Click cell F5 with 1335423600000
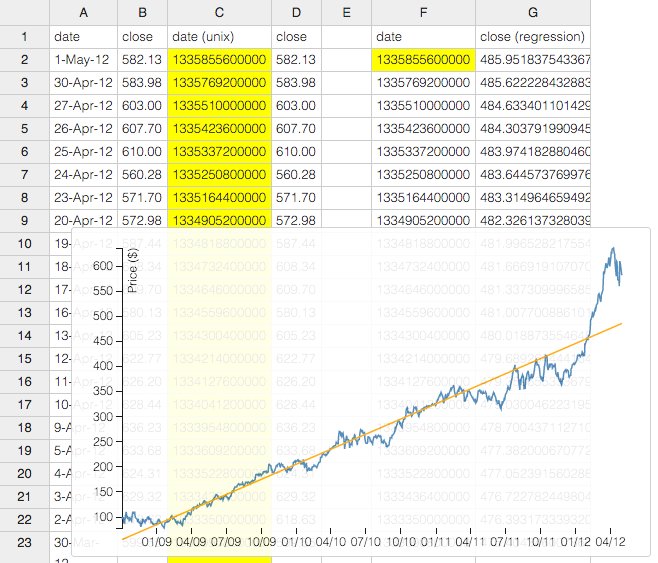Image resolution: width=658 pixels, height=563 pixels. click(x=423, y=129)
